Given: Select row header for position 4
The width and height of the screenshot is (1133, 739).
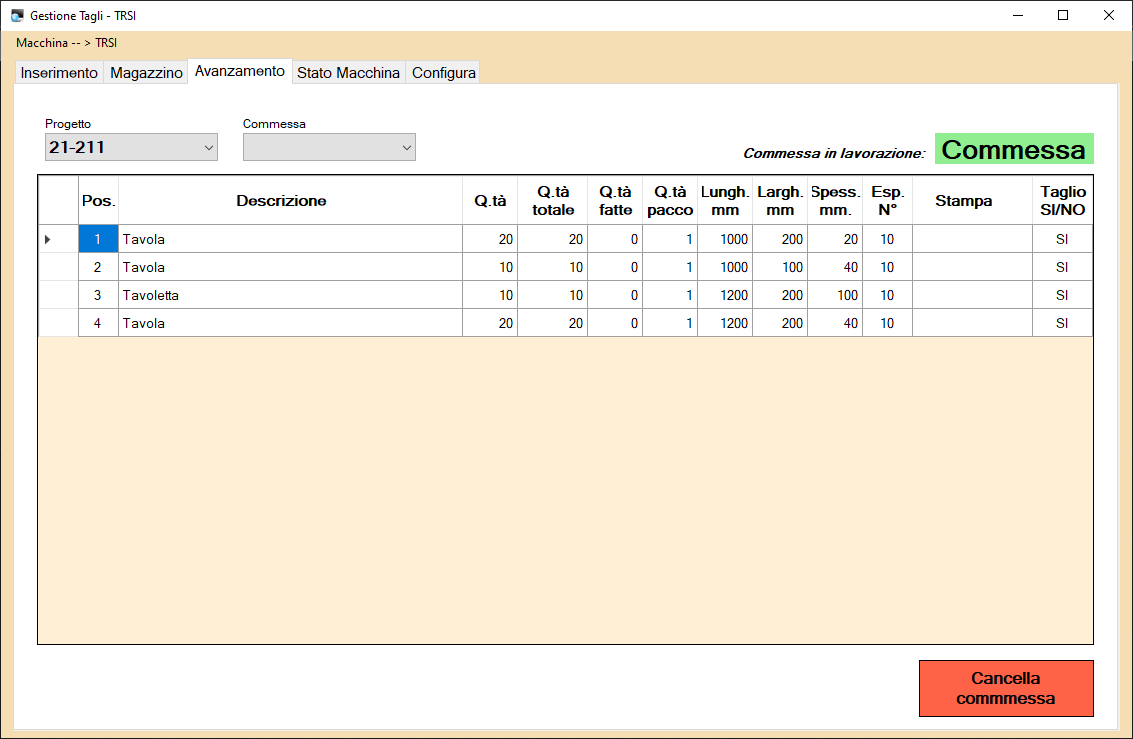Looking at the screenshot, I should 58,323.
